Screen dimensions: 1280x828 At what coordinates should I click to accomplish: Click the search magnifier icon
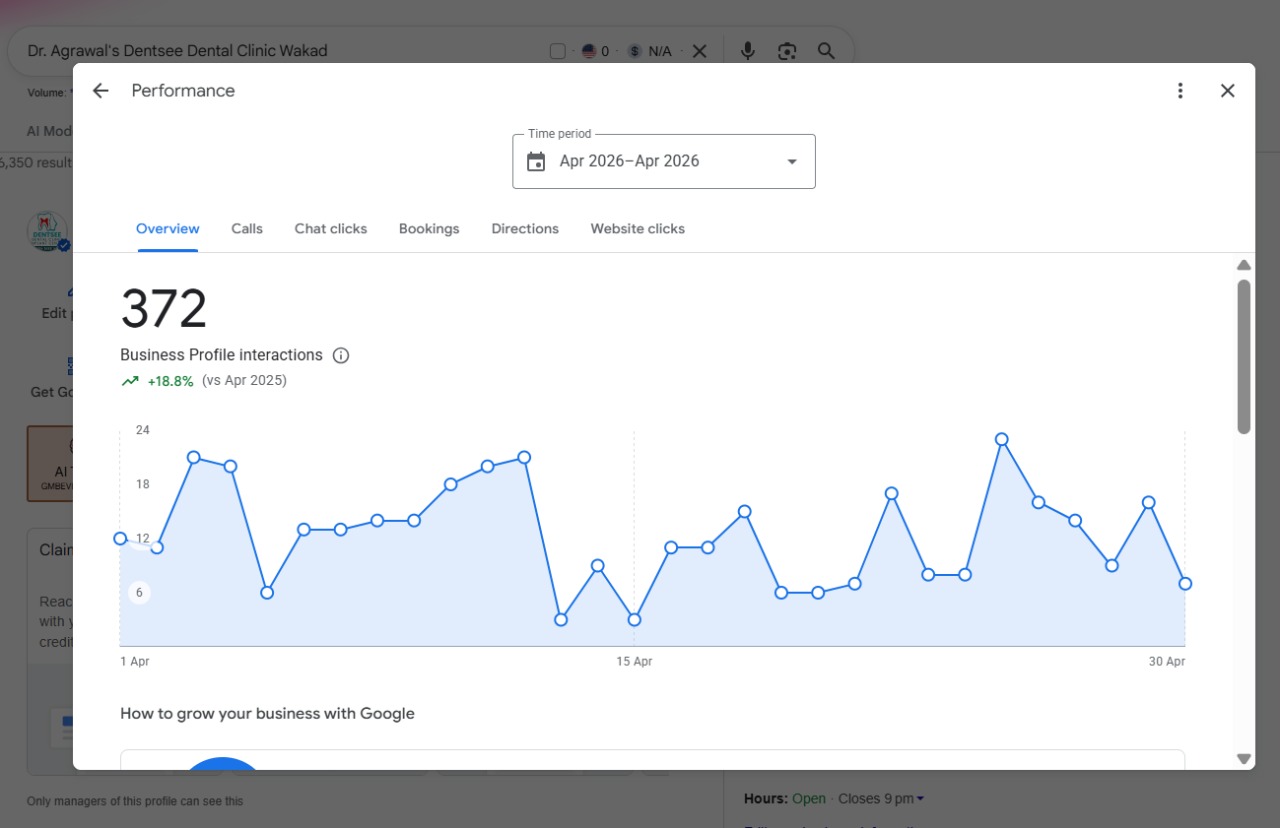(x=826, y=51)
